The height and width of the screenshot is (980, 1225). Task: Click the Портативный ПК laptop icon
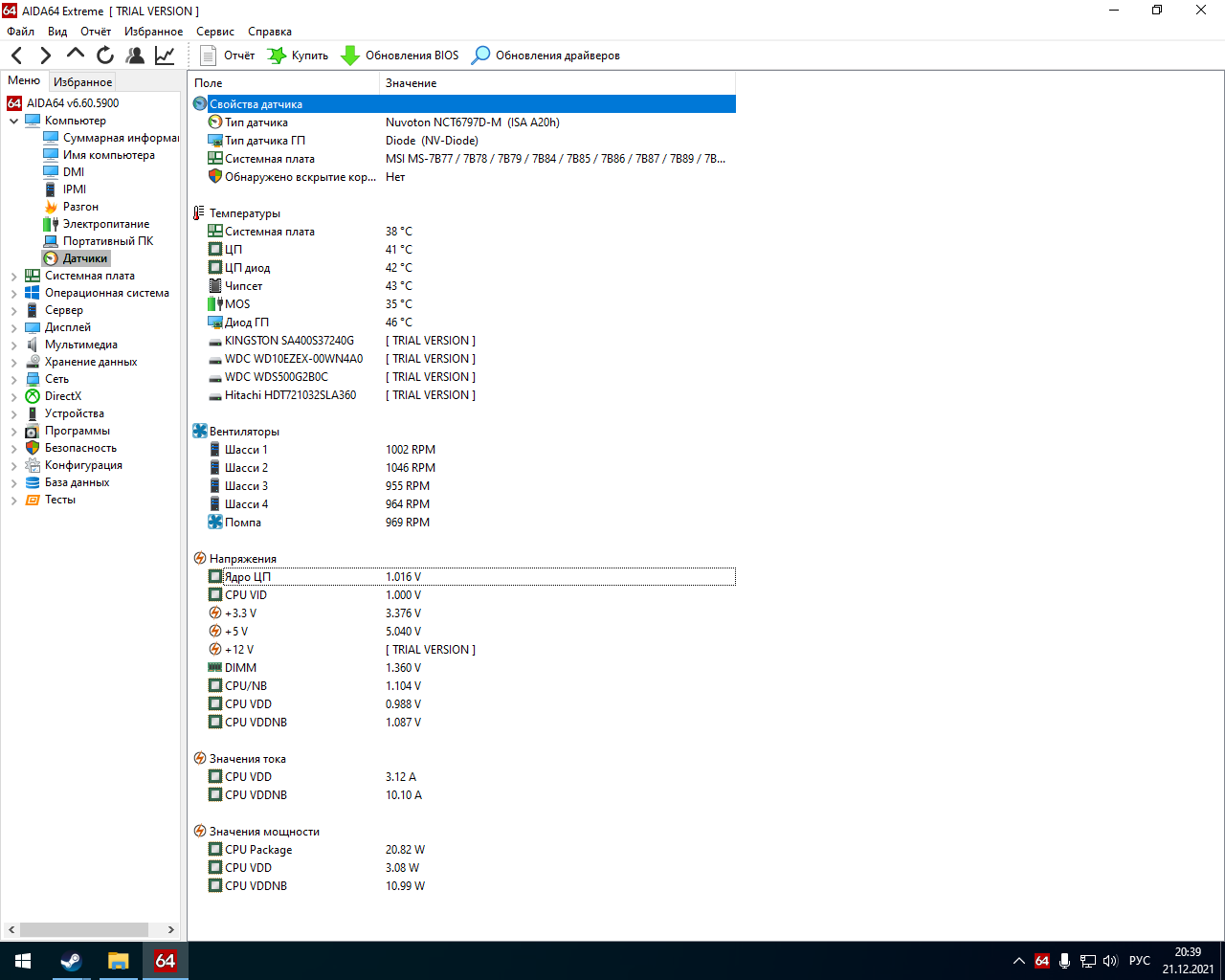(x=51, y=241)
